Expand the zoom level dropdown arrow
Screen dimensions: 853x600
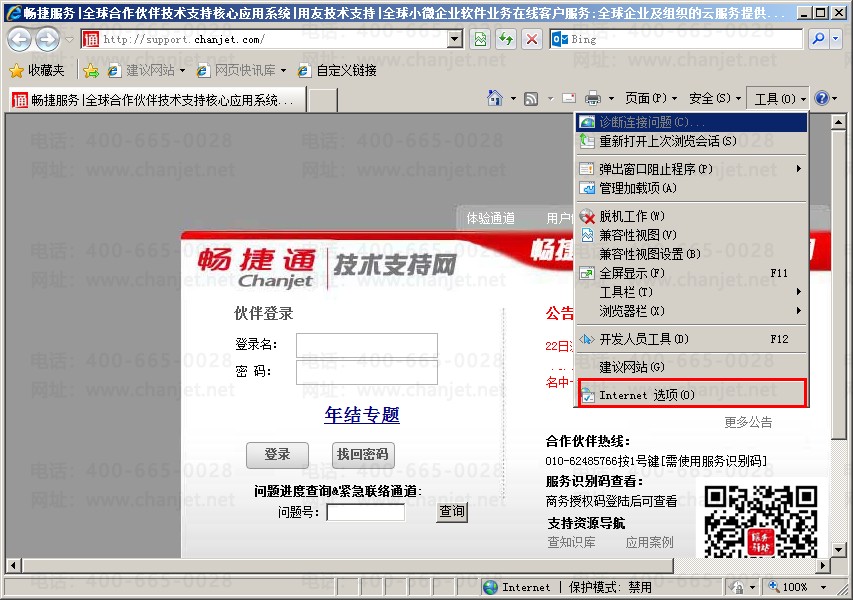[x=823, y=587]
